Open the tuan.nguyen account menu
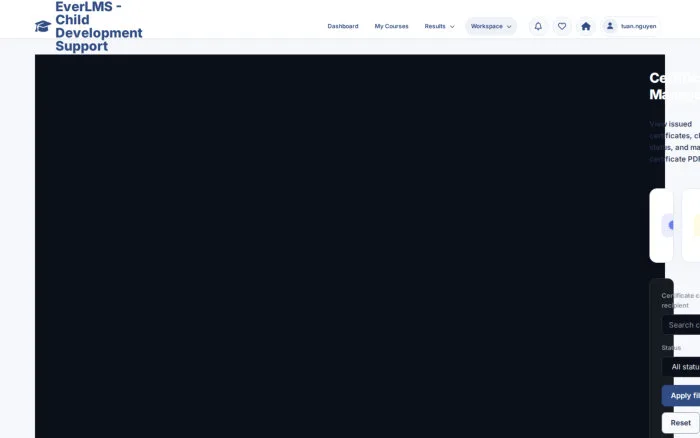This screenshot has height=438, width=700. click(630, 26)
